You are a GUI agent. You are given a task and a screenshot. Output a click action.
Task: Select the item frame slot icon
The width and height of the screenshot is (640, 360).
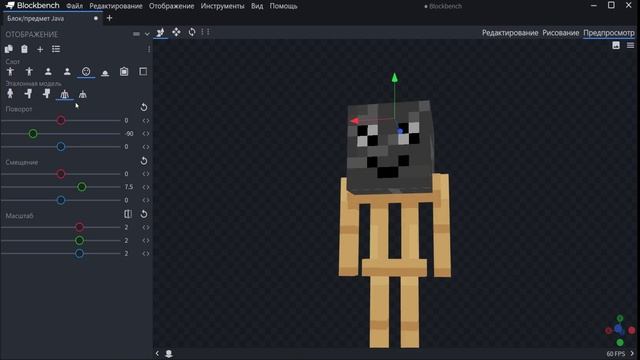pyautogui.click(x=124, y=72)
